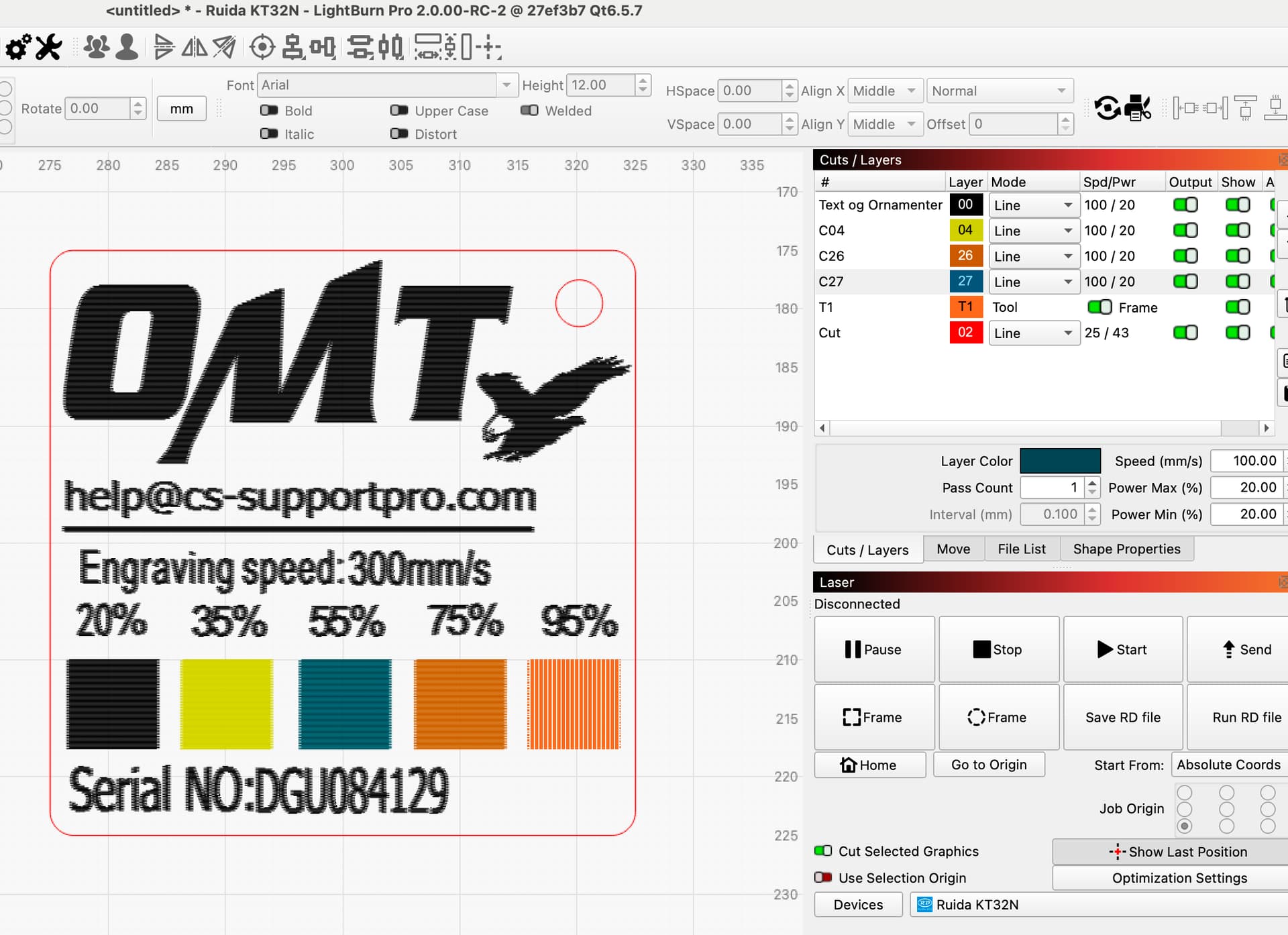Screen dimensions: 1288x935
Task: Open the Ruida KT32N device dropdown
Action: [x=1099, y=904]
